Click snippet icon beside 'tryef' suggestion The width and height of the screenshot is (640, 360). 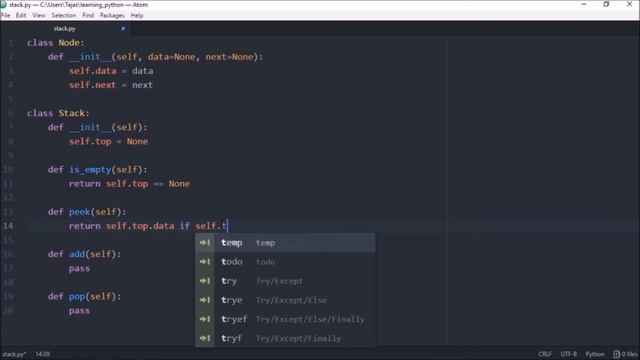[x=205, y=319]
